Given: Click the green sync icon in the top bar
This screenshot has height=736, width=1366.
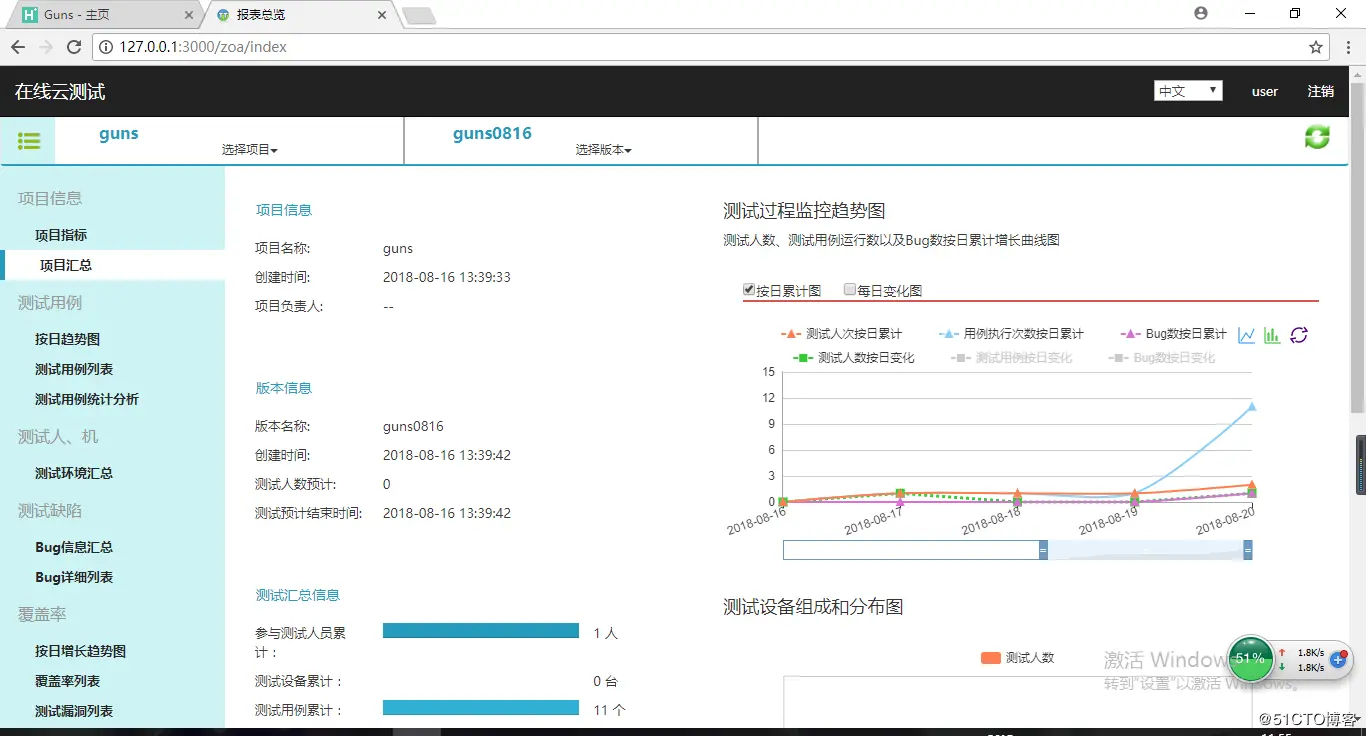Looking at the screenshot, I should click(1317, 137).
